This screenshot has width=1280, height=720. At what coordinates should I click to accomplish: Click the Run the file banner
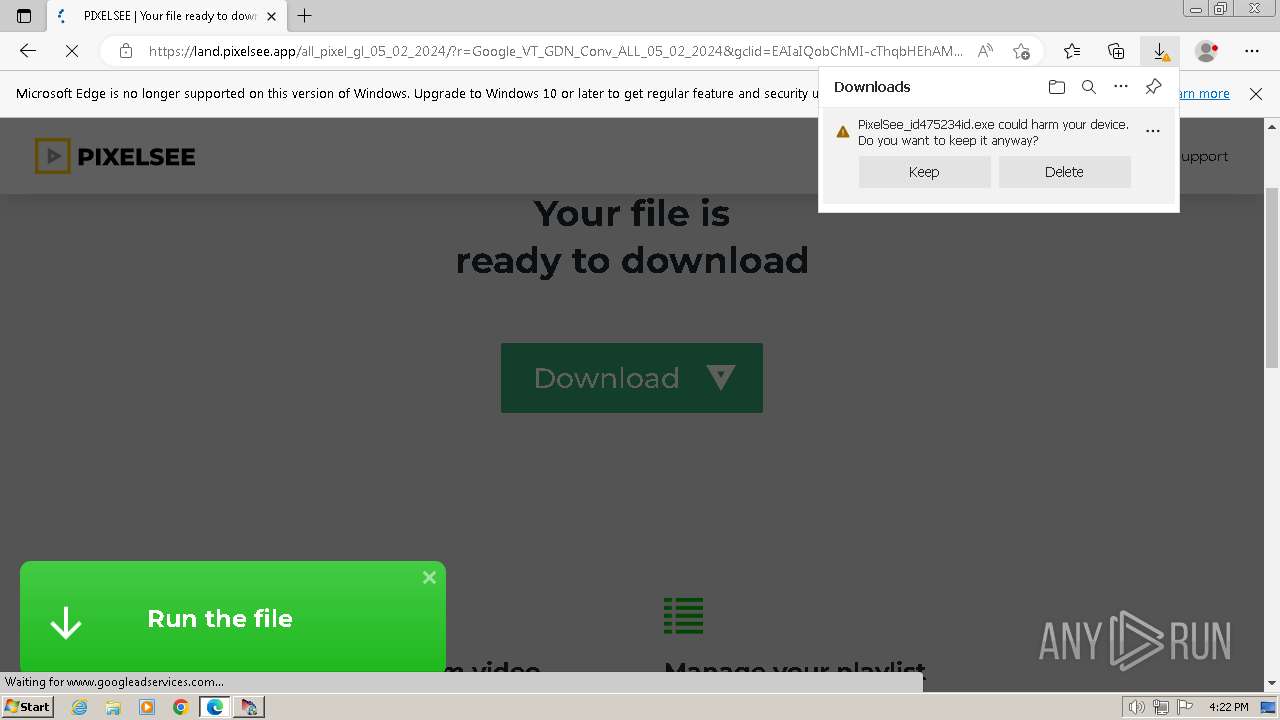[233, 618]
